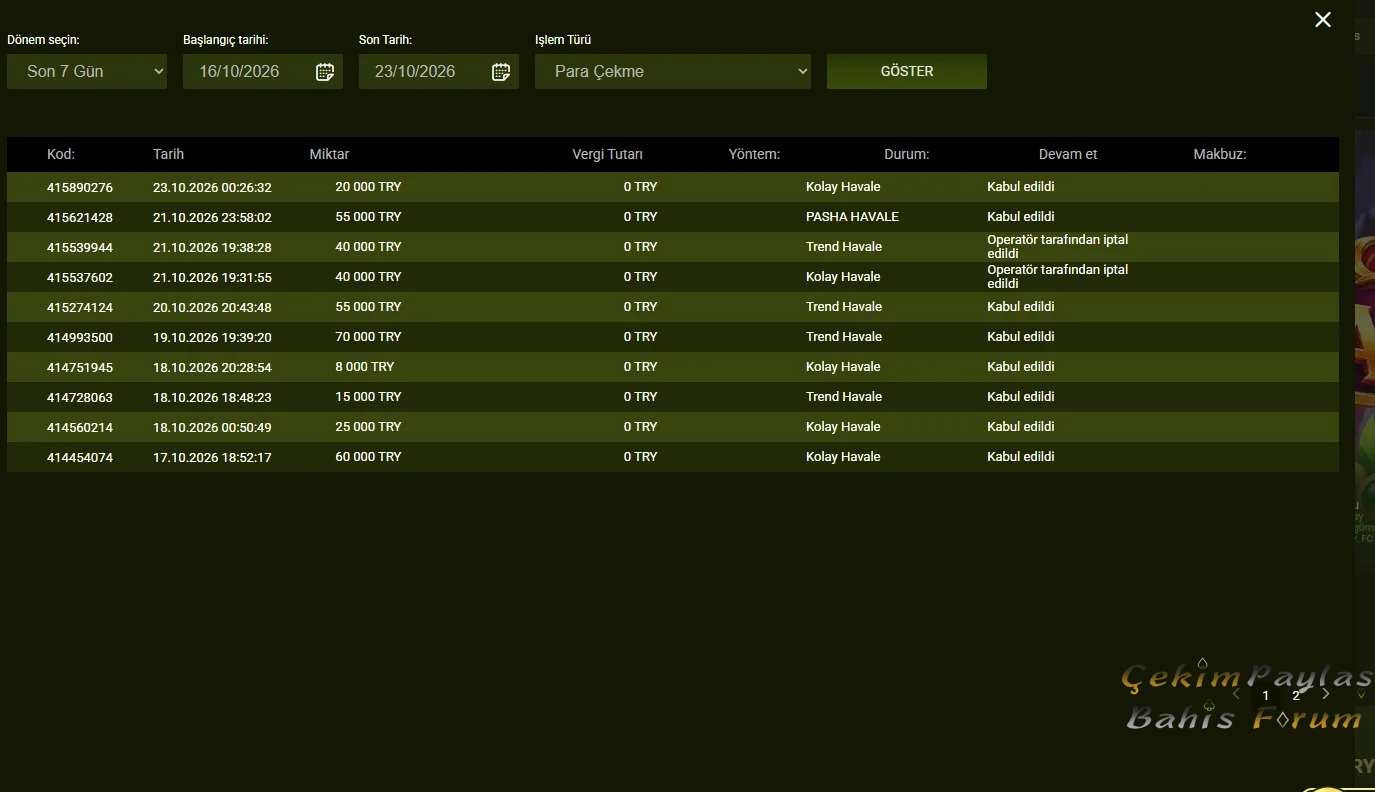Click the 70 000 TRY amount row
The height and width of the screenshot is (792, 1375).
pyautogui.click(x=673, y=337)
